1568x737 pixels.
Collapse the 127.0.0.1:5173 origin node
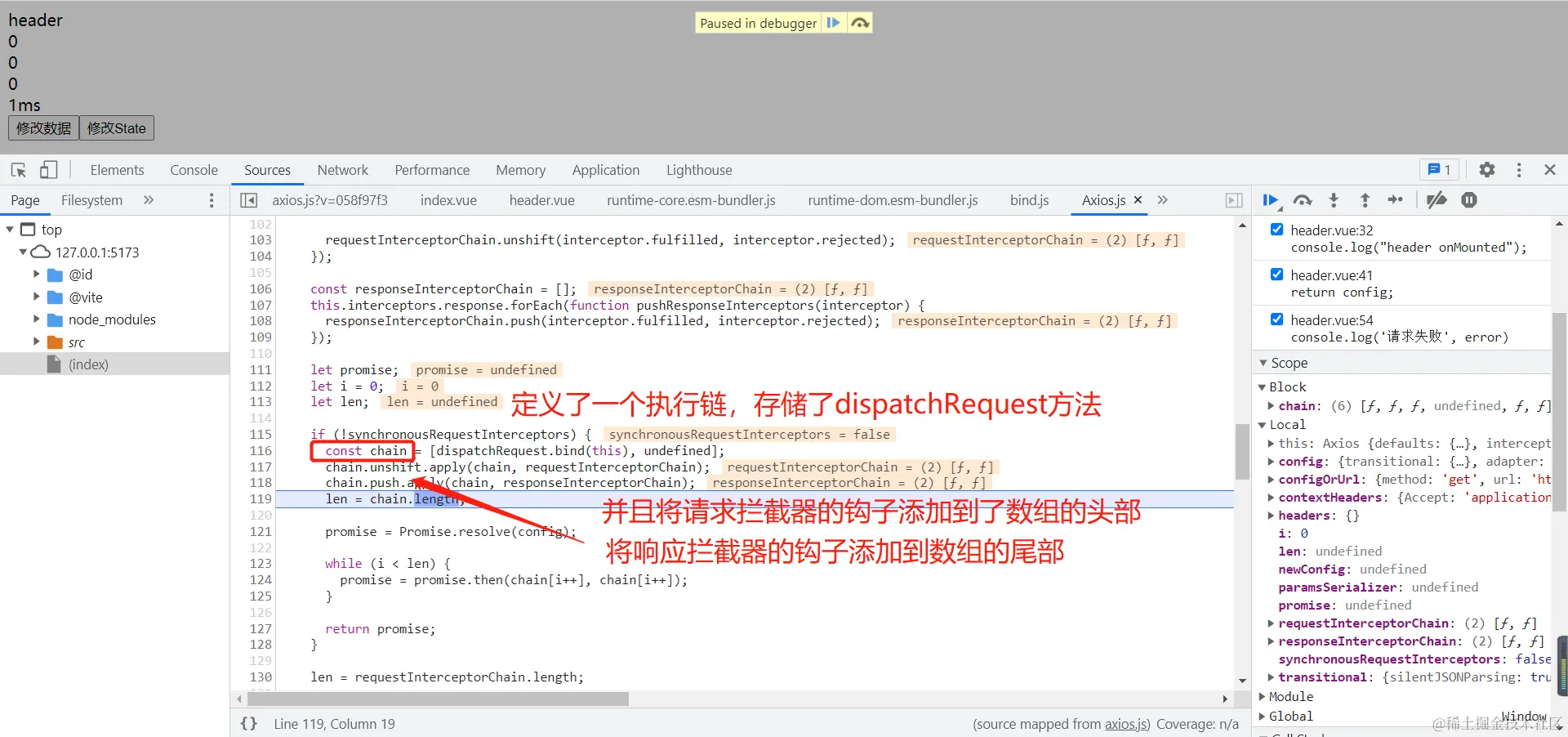[24, 252]
